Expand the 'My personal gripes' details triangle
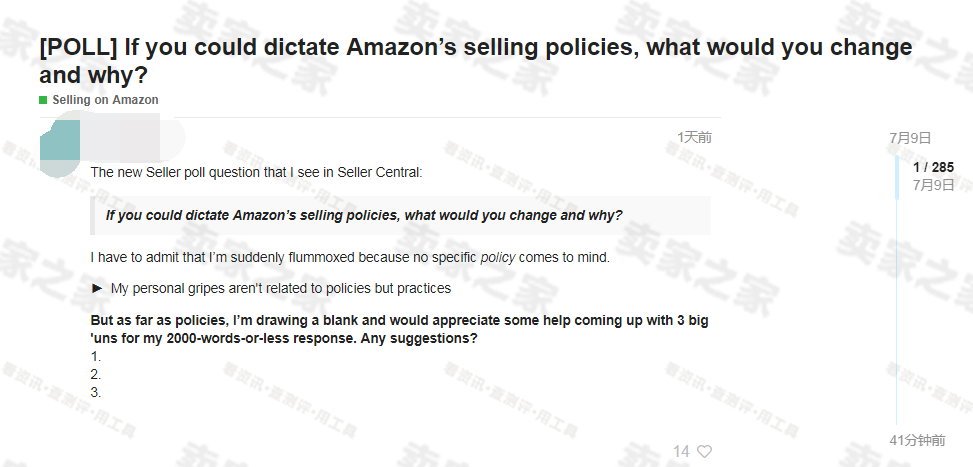 click(97, 288)
